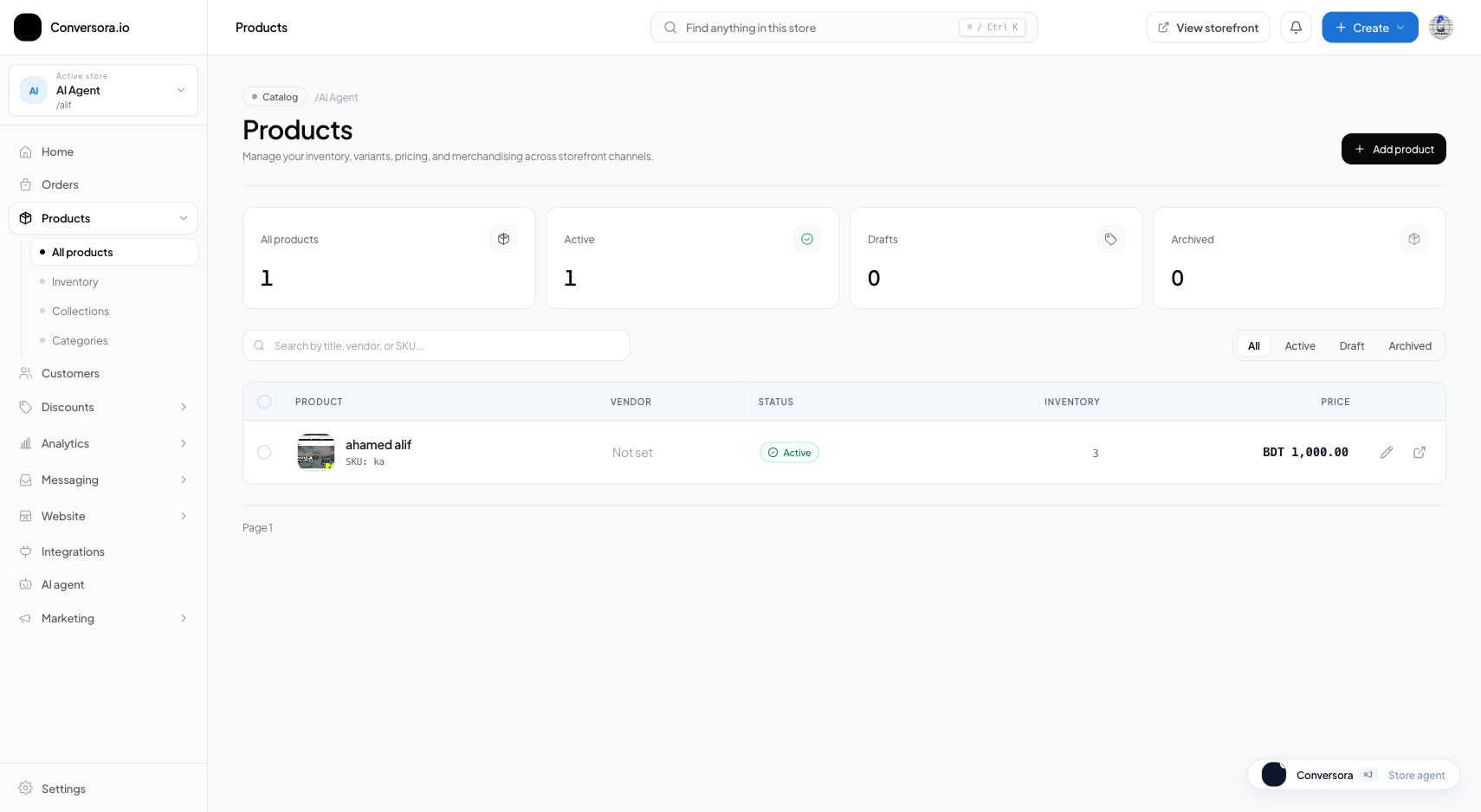Viewport: 1481px width, 812px height.
Task: Click the Analytics bar chart icon
Action: (26, 443)
